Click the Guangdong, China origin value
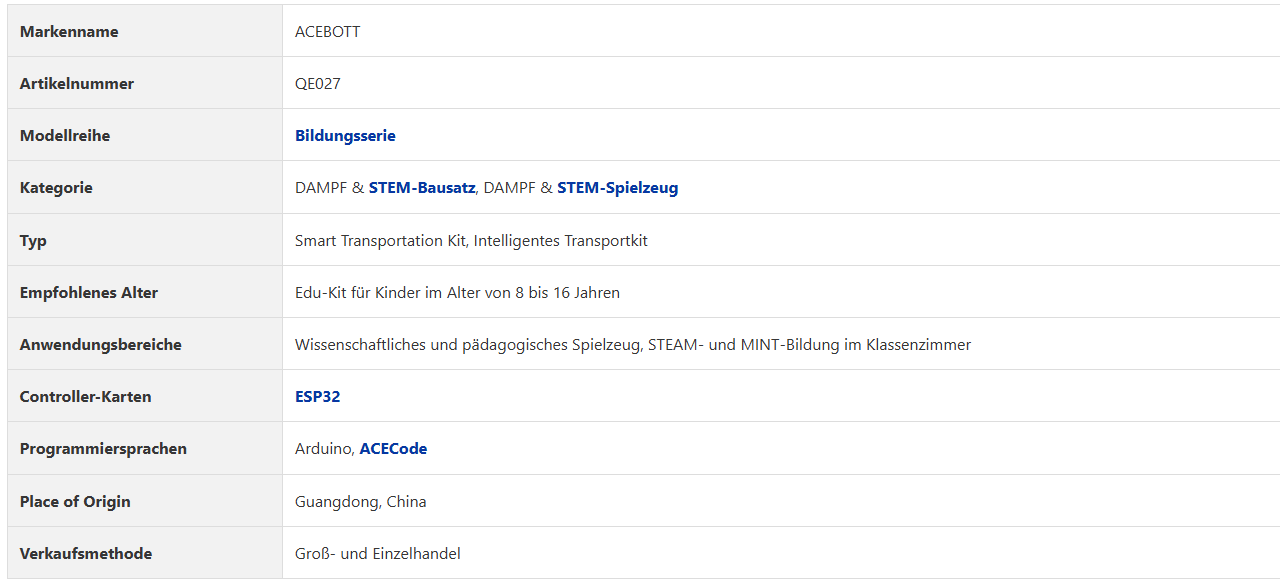The width and height of the screenshot is (1280, 582). [x=360, y=502]
